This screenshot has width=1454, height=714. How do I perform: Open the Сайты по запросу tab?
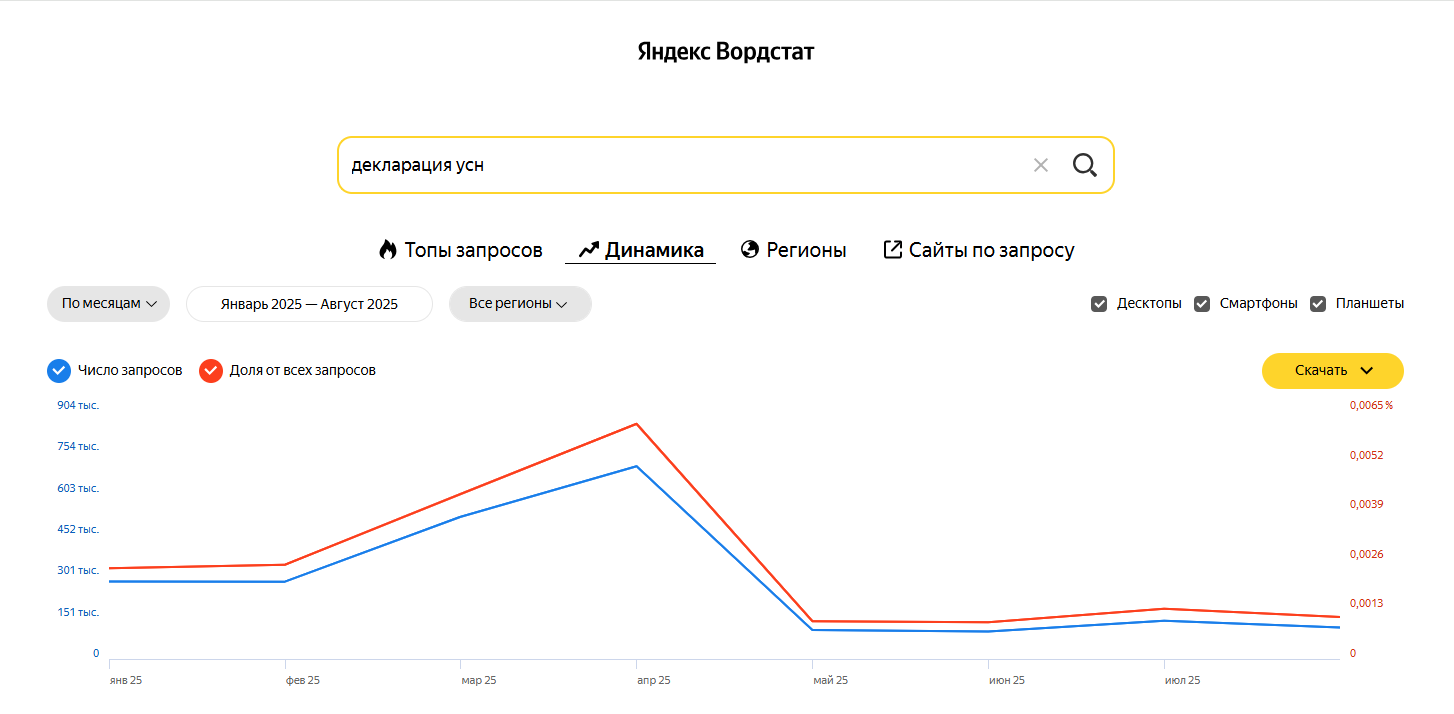[x=991, y=250]
